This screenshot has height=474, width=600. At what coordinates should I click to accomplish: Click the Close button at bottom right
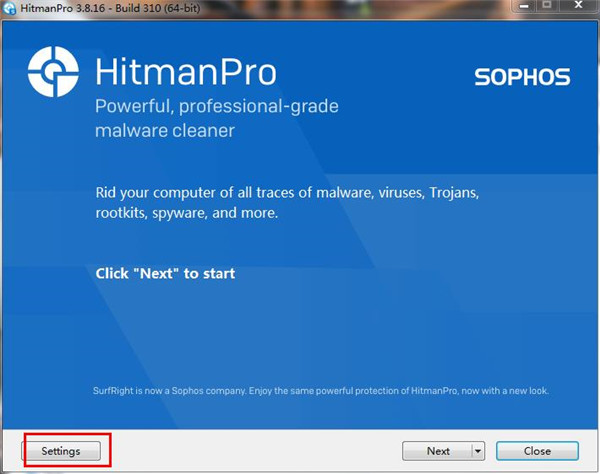click(x=537, y=451)
